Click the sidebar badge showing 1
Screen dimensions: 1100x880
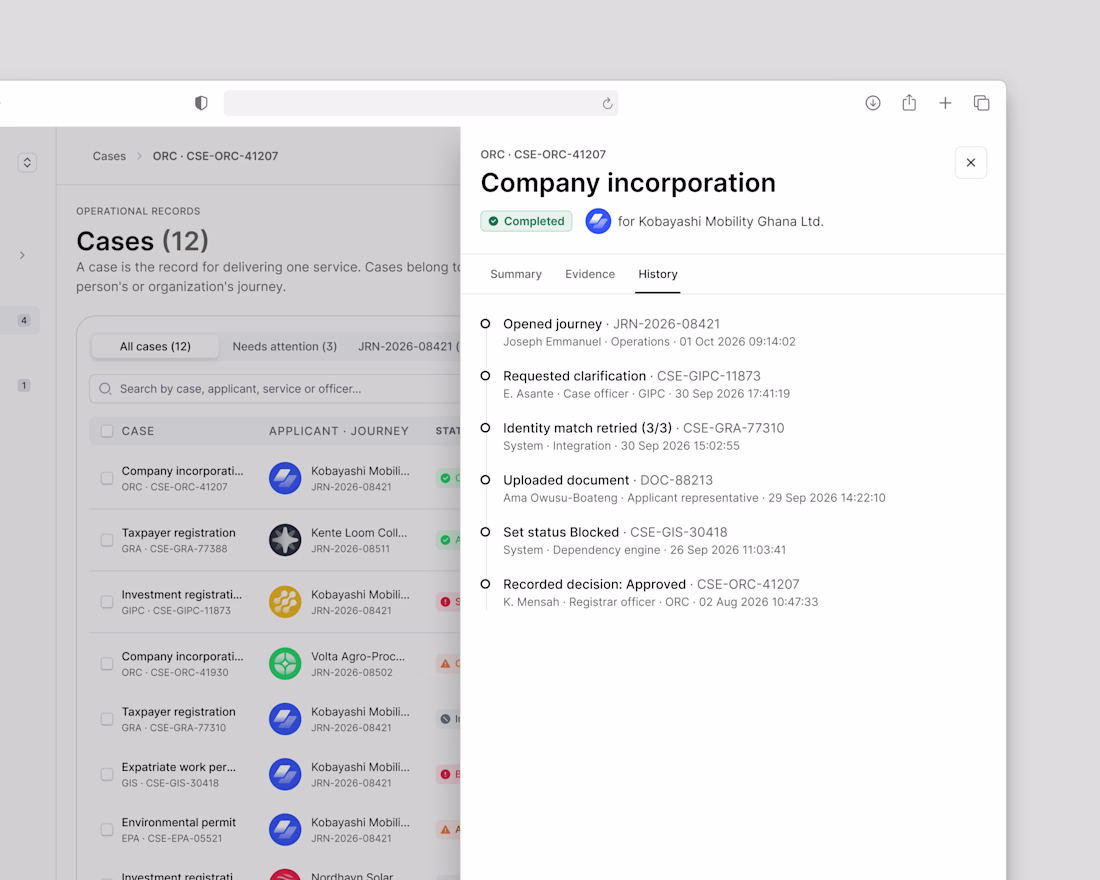coord(24,385)
